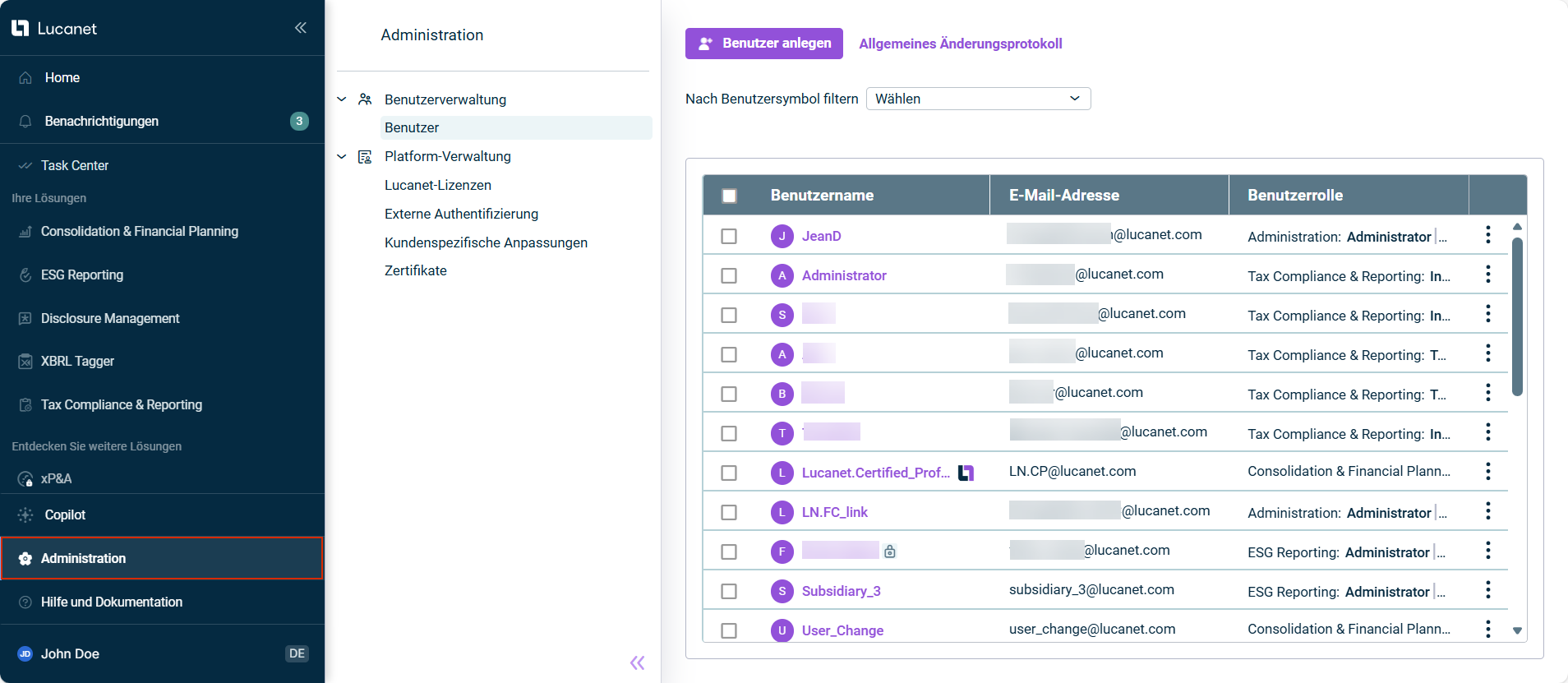Viewport: 1568px width, 683px height.
Task: Click email LN.CP@lucanet.com
Action: (x=1072, y=471)
